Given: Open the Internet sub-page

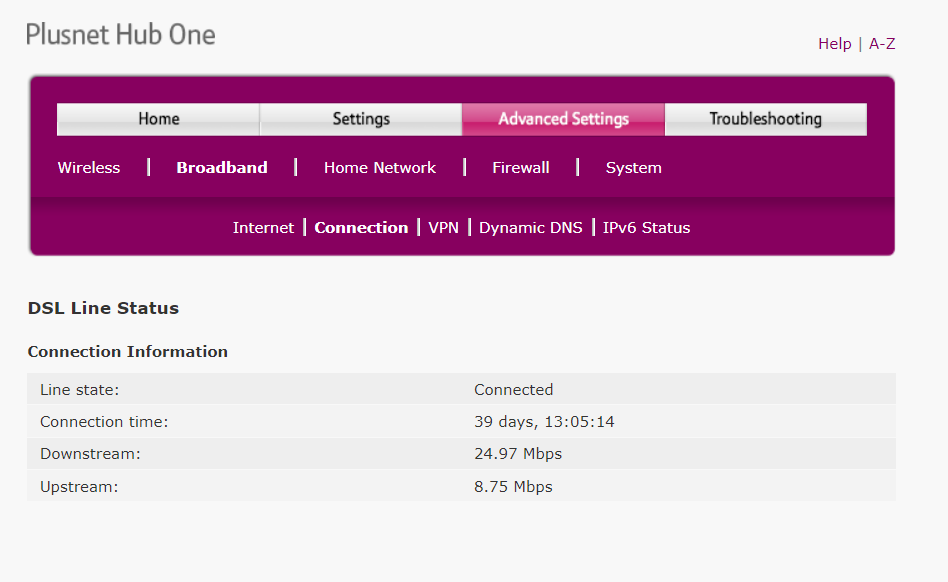Looking at the screenshot, I should click(x=263, y=228).
